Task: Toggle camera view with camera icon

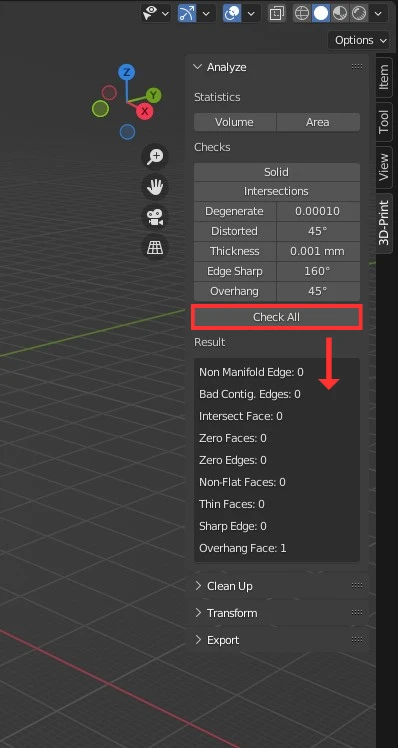Action: click(x=155, y=217)
